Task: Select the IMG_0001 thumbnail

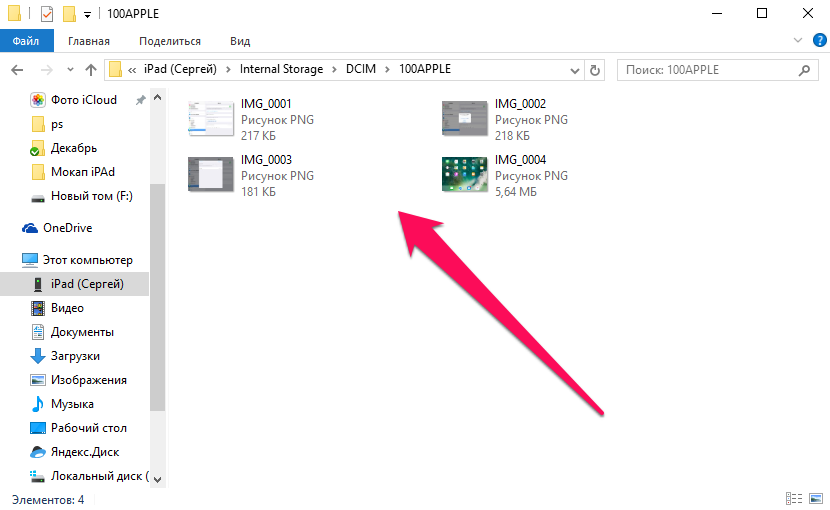Action: (x=211, y=119)
